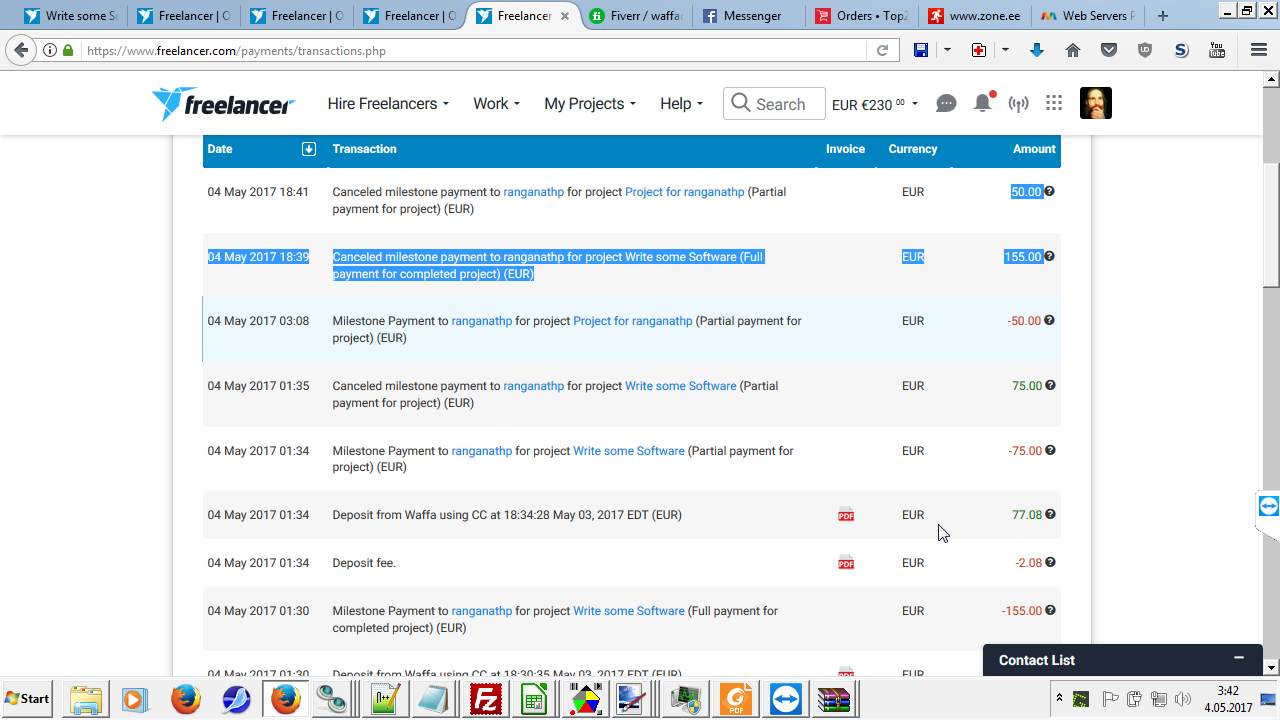The width and height of the screenshot is (1280, 720).
Task: Open the Freelancer messages chat icon
Action: (x=946, y=104)
